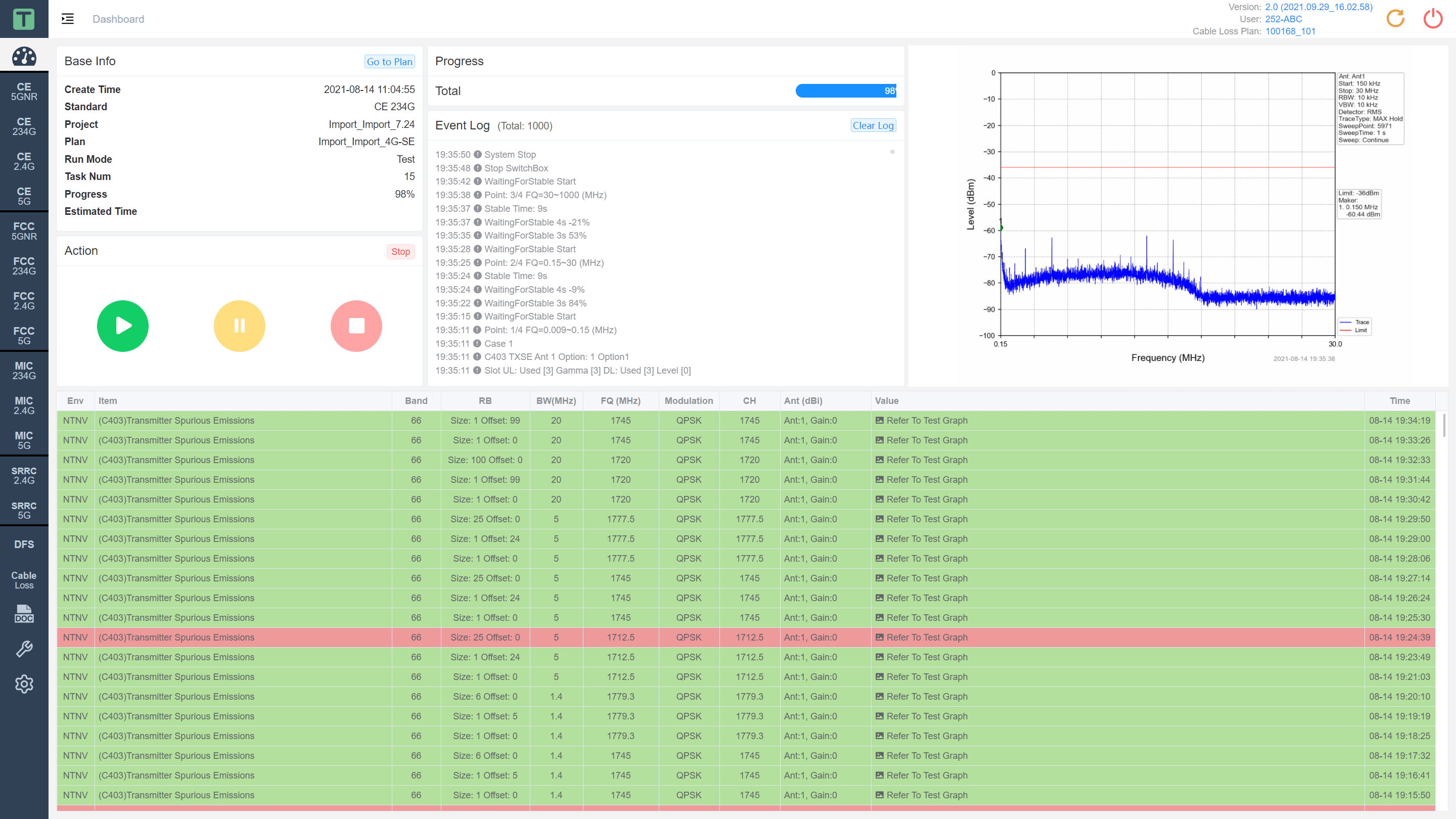Click Modulation column header
The width and height of the screenshot is (1456, 819).
tap(689, 401)
